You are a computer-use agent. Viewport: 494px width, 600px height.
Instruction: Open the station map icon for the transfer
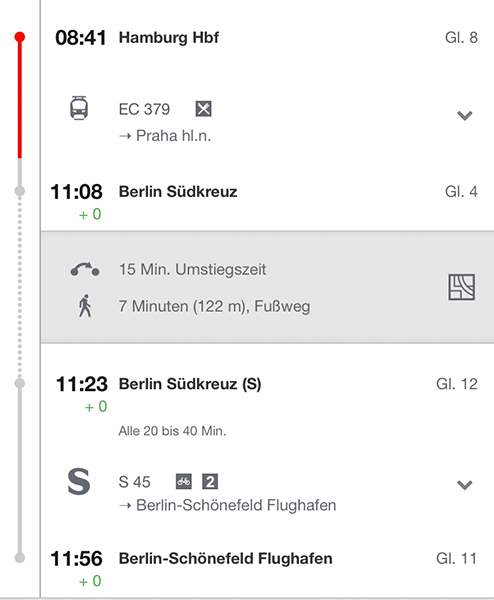point(461,287)
